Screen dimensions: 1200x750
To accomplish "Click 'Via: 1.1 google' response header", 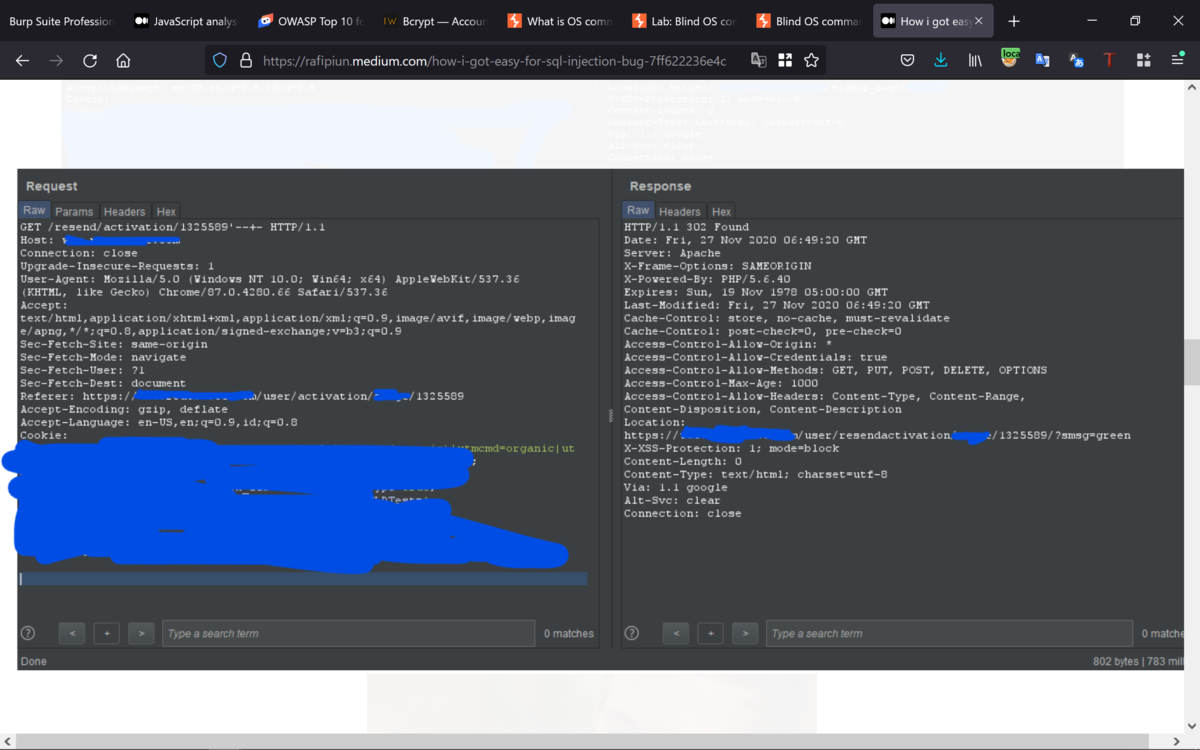I will pos(676,487).
